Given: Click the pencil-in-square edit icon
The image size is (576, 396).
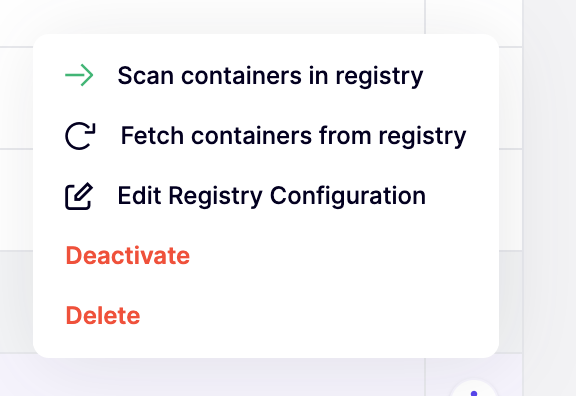Looking at the screenshot, I should 79,196.
